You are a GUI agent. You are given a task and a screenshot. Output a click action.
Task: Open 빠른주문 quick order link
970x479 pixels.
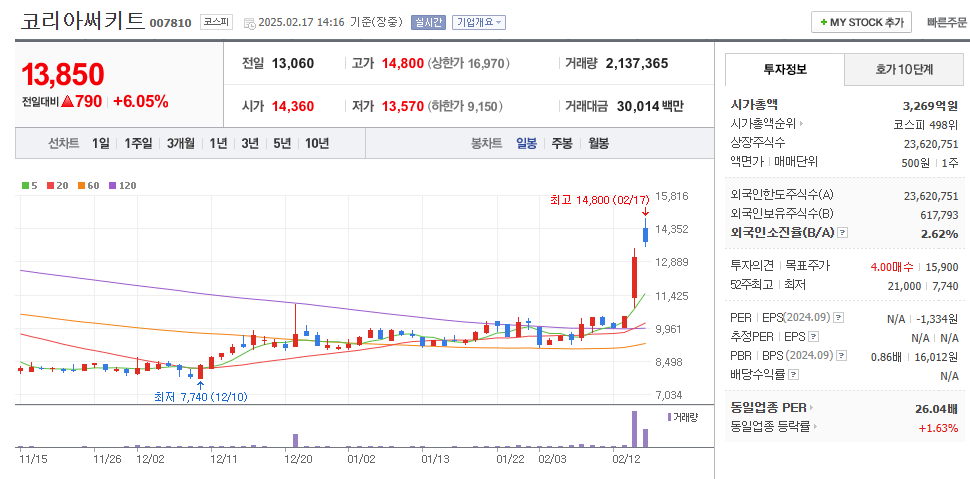(946, 22)
